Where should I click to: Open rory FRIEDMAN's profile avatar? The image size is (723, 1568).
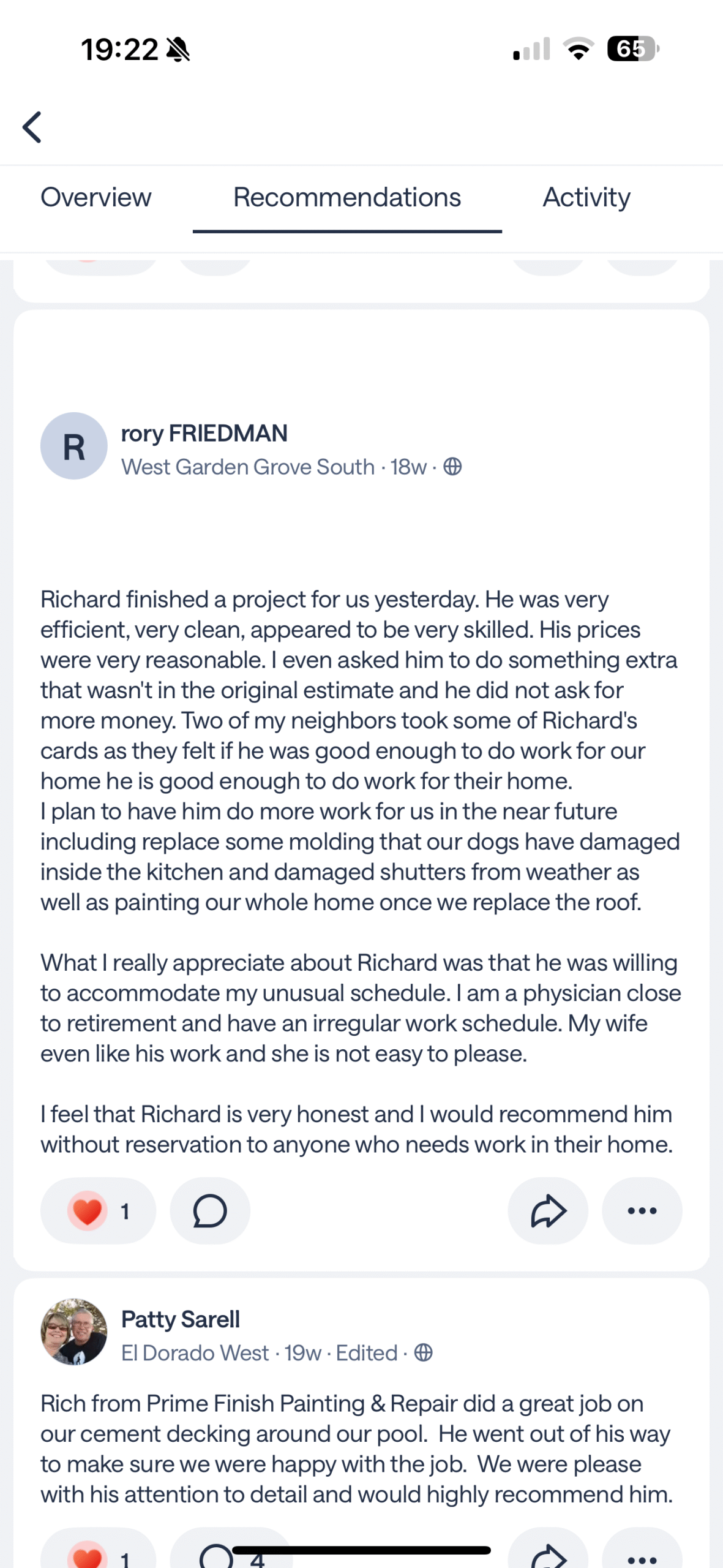coord(73,446)
